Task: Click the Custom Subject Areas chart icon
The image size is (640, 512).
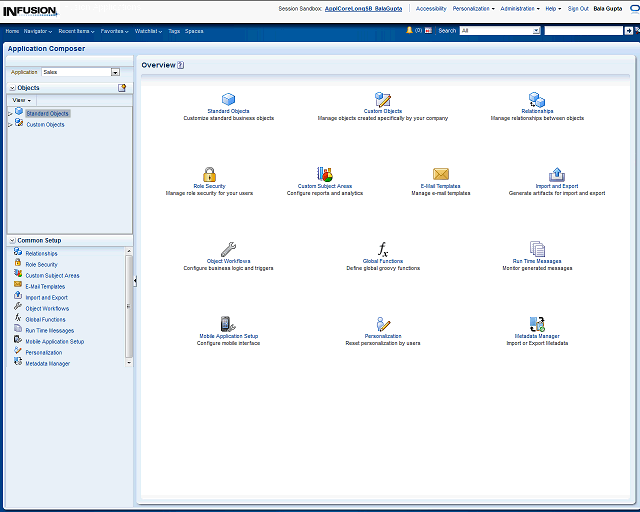Action: pos(325,174)
